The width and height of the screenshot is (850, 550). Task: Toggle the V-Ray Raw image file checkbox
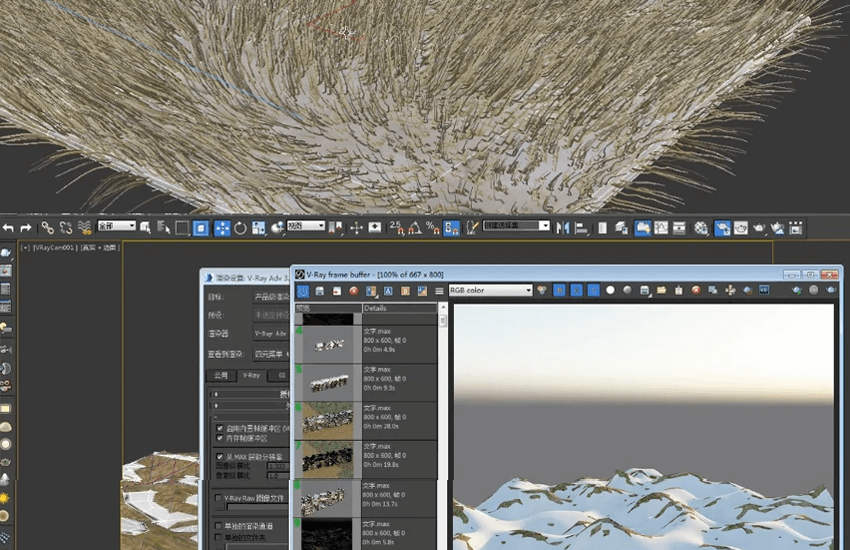pyautogui.click(x=219, y=497)
